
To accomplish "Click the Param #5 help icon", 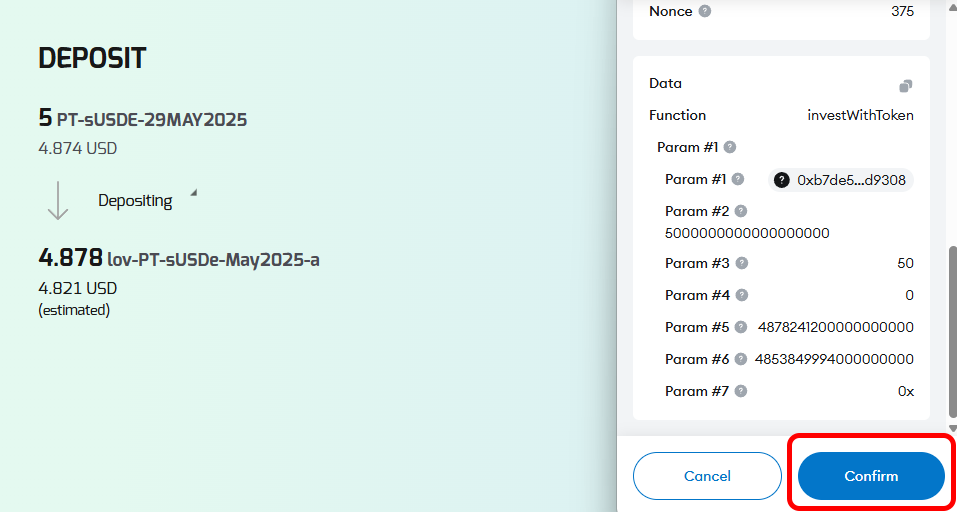I will click(x=741, y=327).
